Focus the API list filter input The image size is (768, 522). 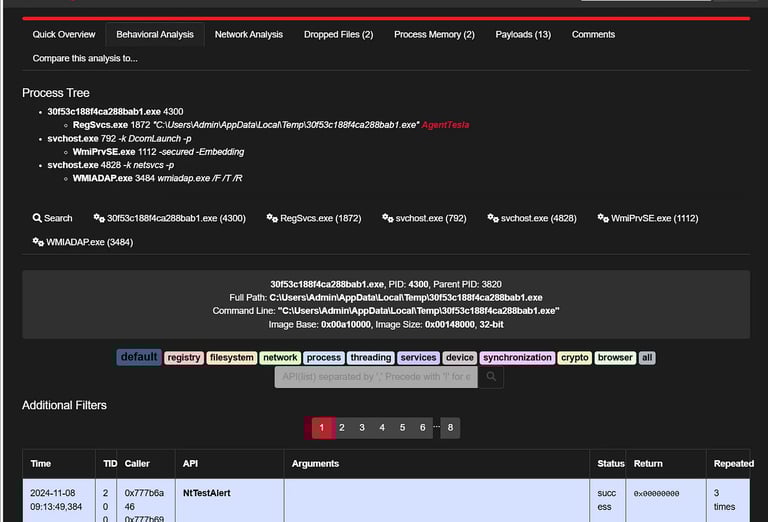376,377
